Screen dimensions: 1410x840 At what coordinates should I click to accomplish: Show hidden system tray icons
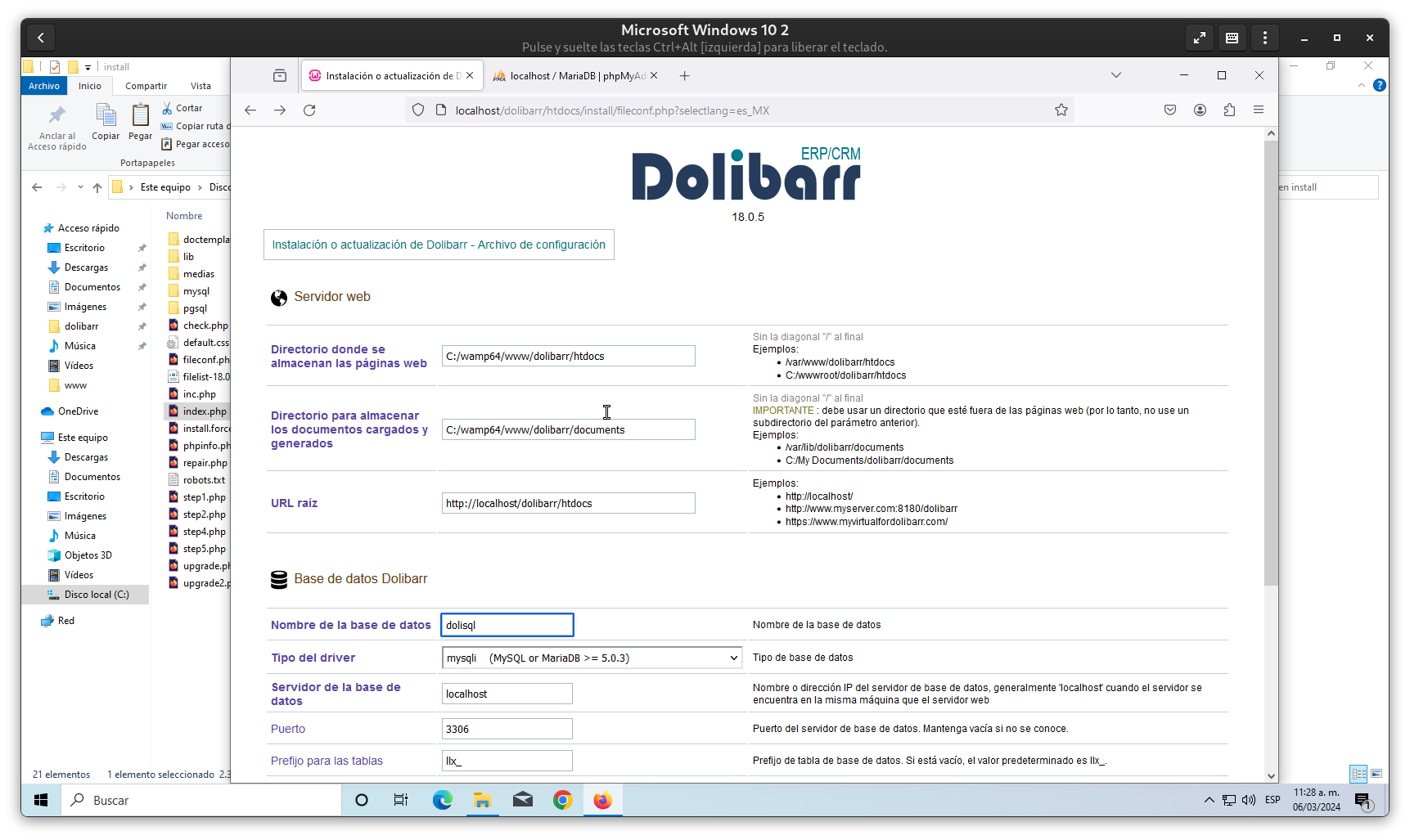tap(1209, 800)
